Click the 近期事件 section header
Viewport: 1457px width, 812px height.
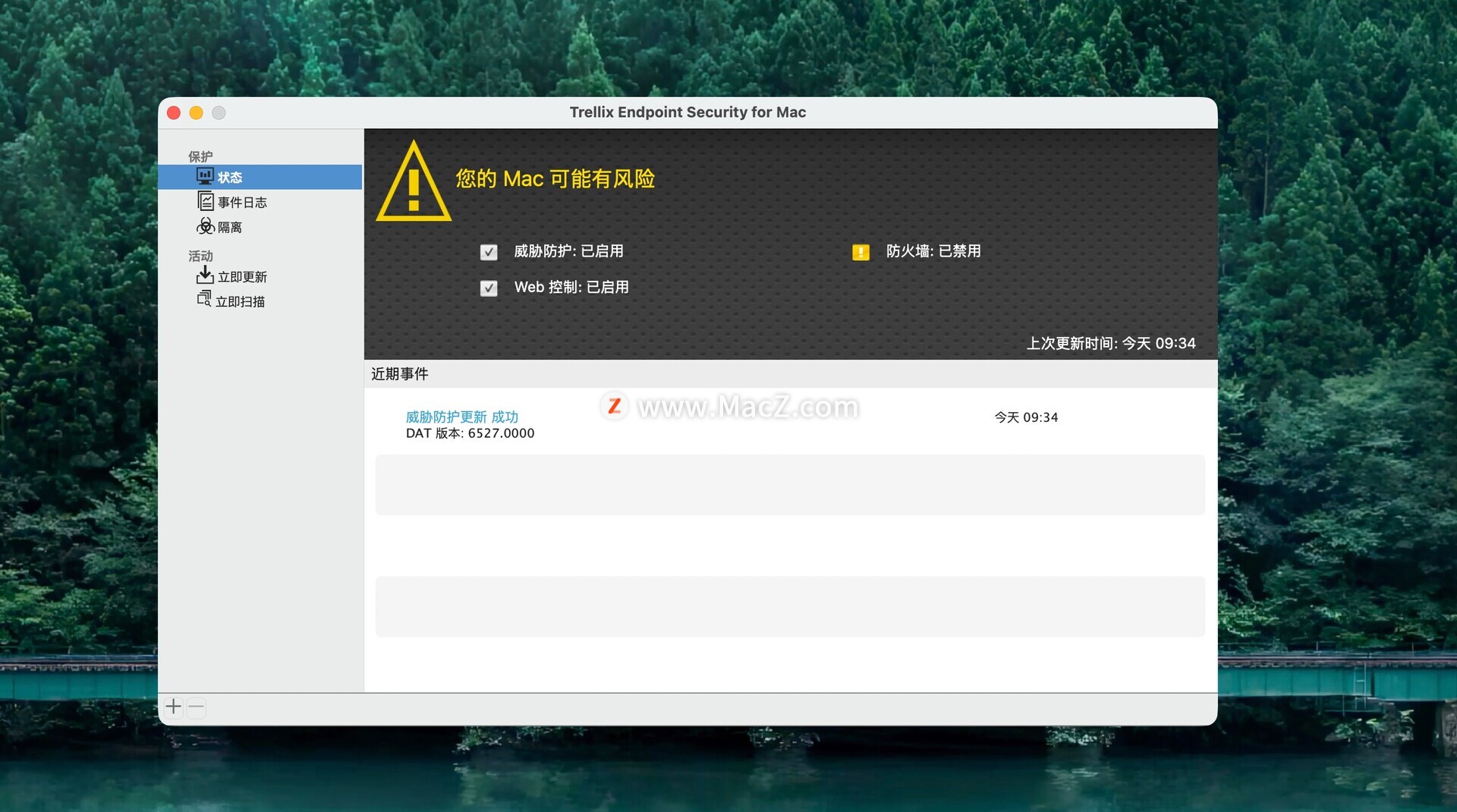coord(399,374)
